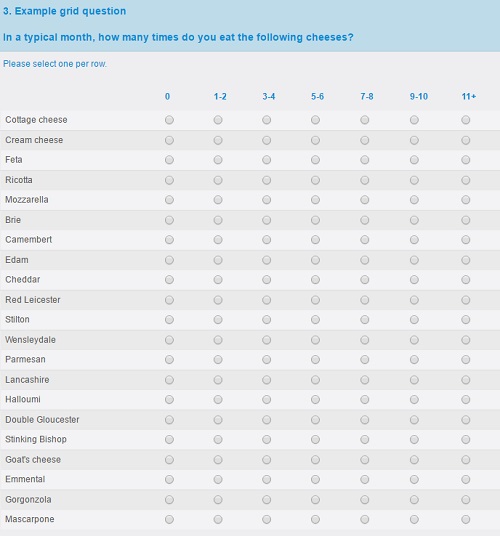The image size is (500, 536).
Task: Choose 1-2 for Cream cheese
Action: click(218, 140)
